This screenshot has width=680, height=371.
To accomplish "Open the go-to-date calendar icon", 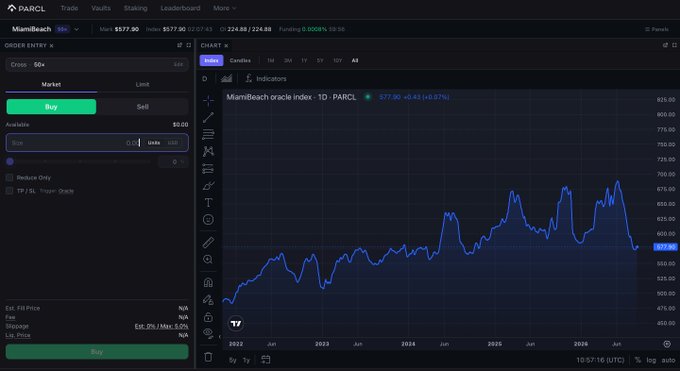I will point(266,360).
